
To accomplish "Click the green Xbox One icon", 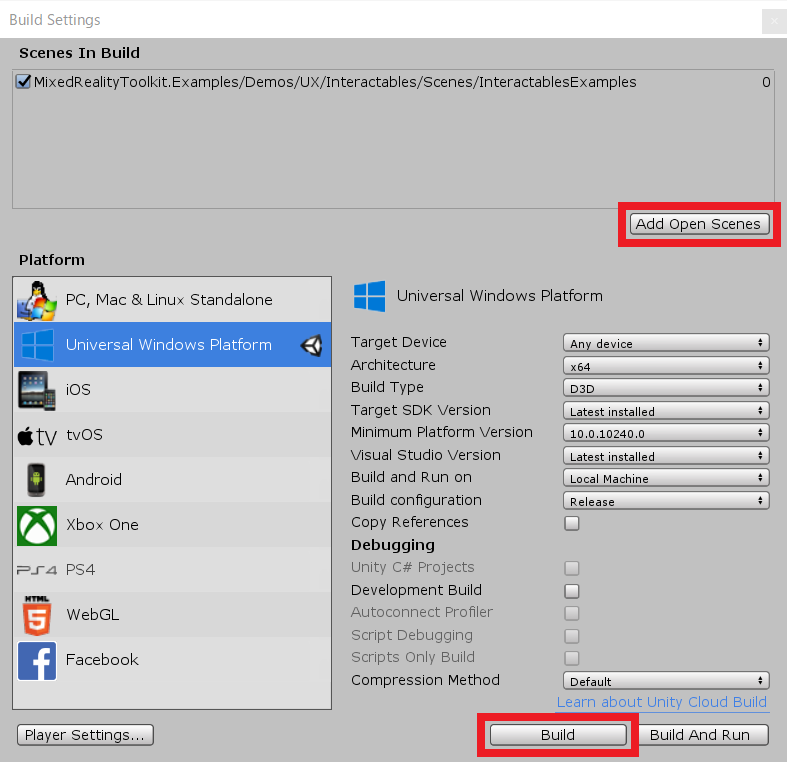I will (x=37, y=525).
